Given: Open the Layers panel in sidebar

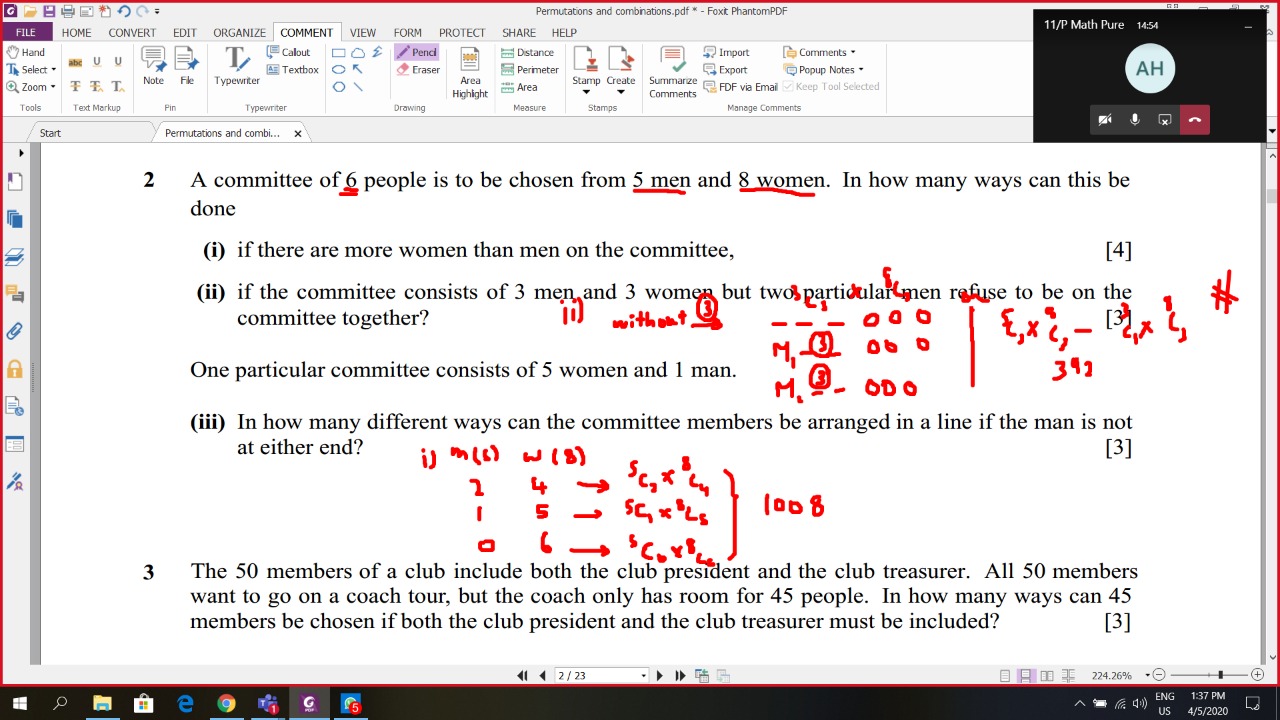Looking at the screenshot, I should pyautogui.click(x=15, y=257).
